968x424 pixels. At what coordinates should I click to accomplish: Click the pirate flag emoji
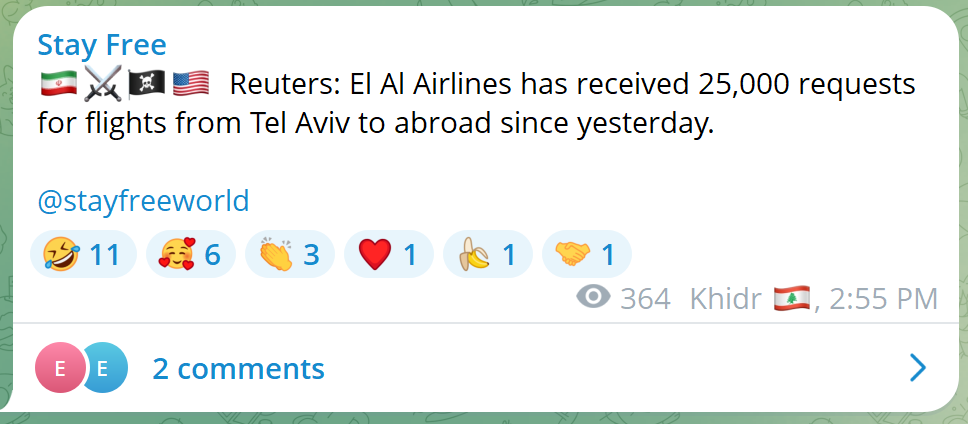146,84
